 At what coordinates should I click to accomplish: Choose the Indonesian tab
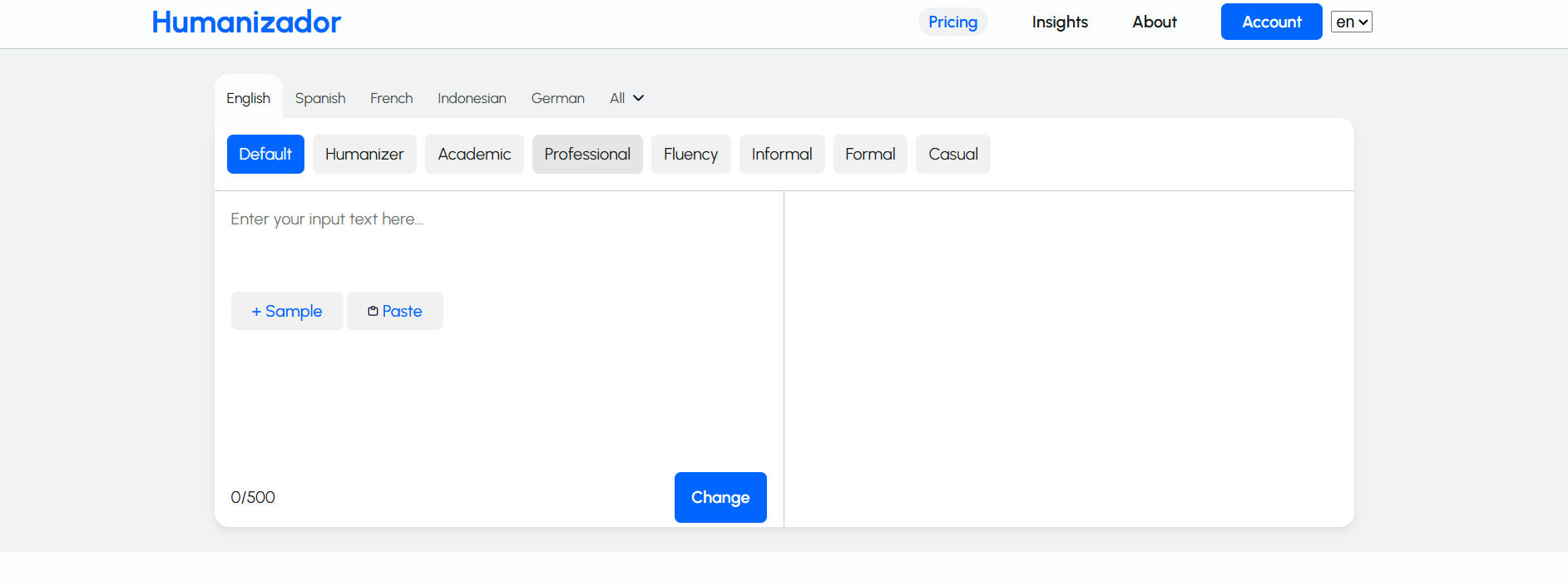(472, 98)
